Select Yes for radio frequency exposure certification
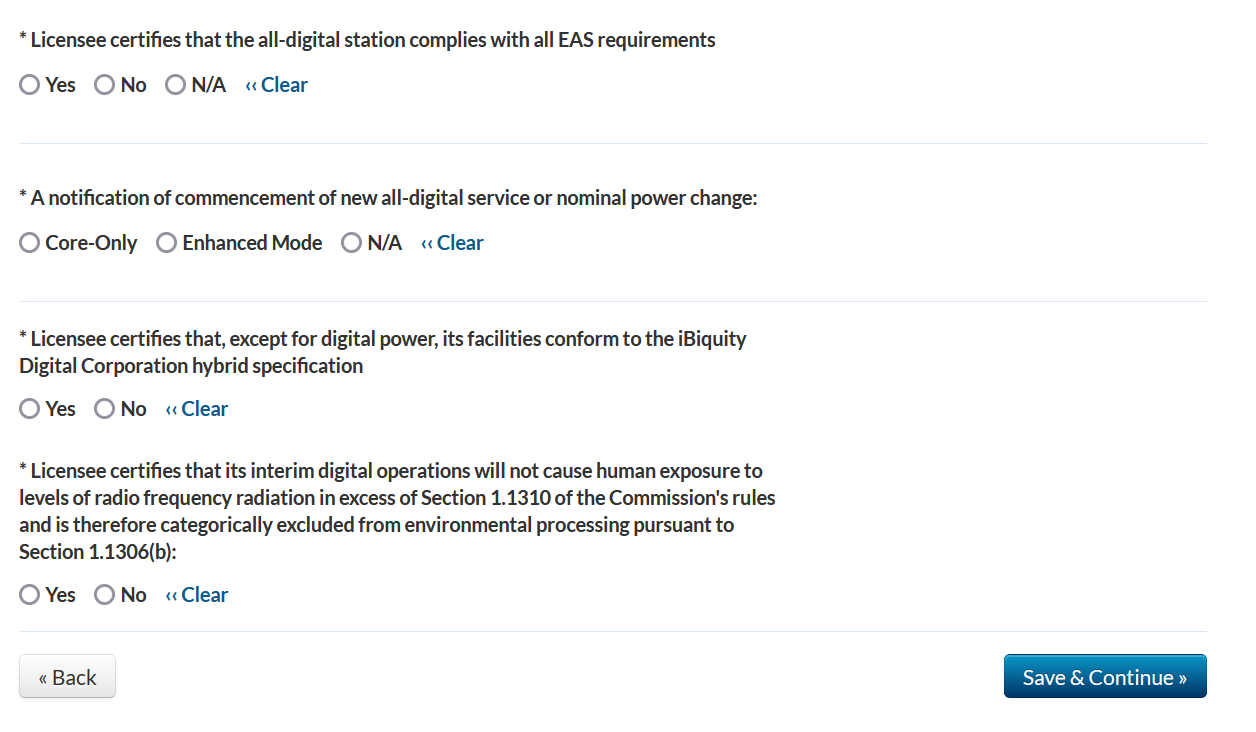1256x732 pixels. coord(30,595)
